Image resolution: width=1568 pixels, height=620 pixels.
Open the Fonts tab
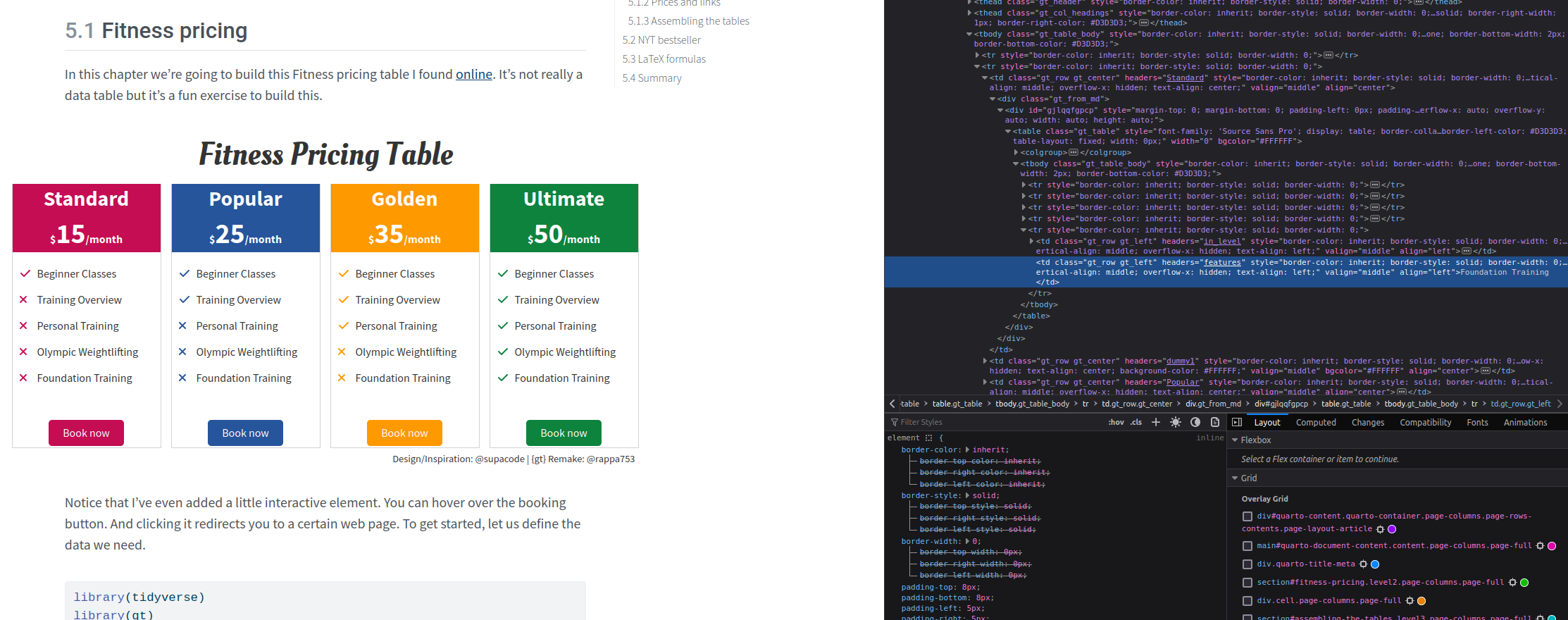click(x=1478, y=423)
